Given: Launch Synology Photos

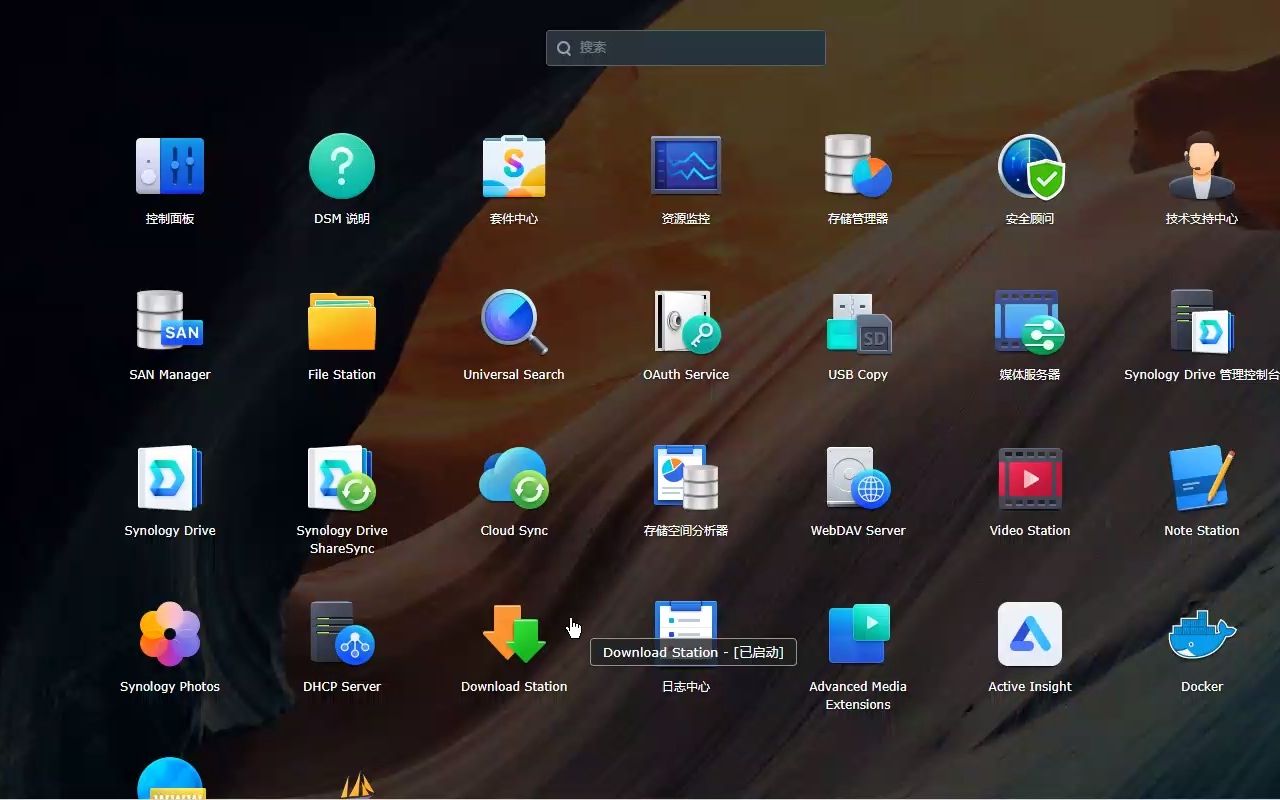Looking at the screenshot, I should click(x=170, y=634).
